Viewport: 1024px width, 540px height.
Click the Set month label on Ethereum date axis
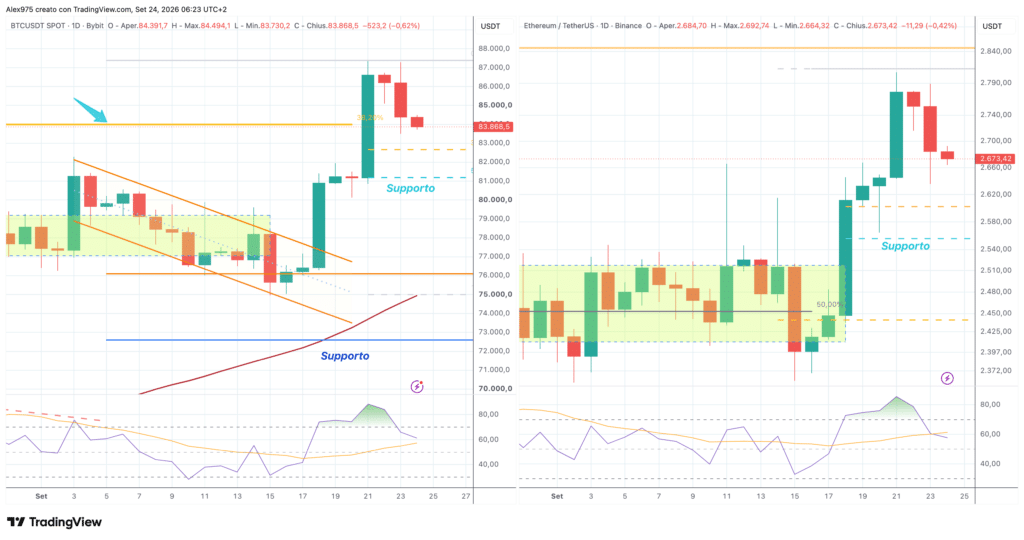pyautogui.click(x=557, y=496)
